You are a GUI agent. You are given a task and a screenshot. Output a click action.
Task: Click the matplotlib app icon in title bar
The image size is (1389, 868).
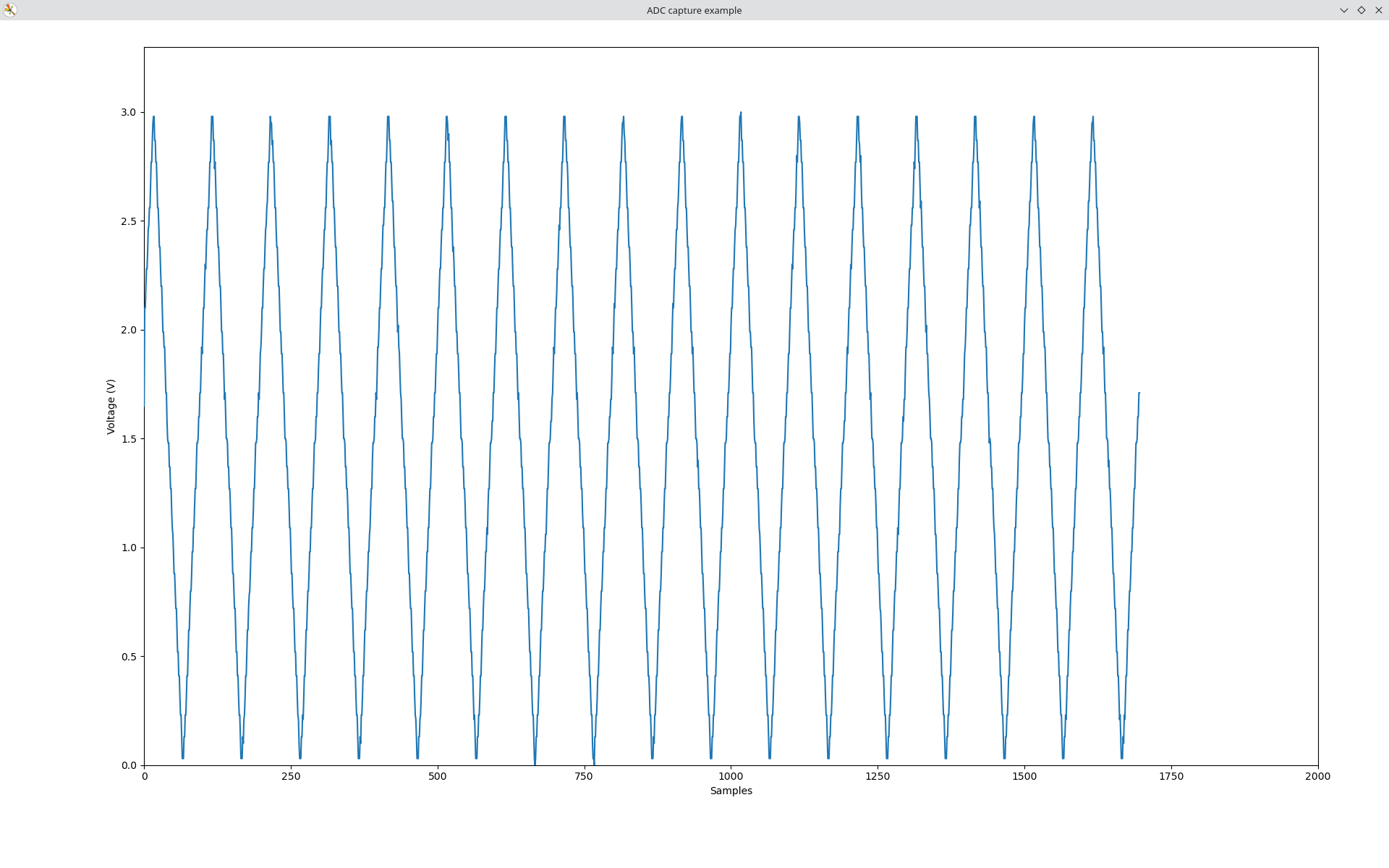point(9,10)
